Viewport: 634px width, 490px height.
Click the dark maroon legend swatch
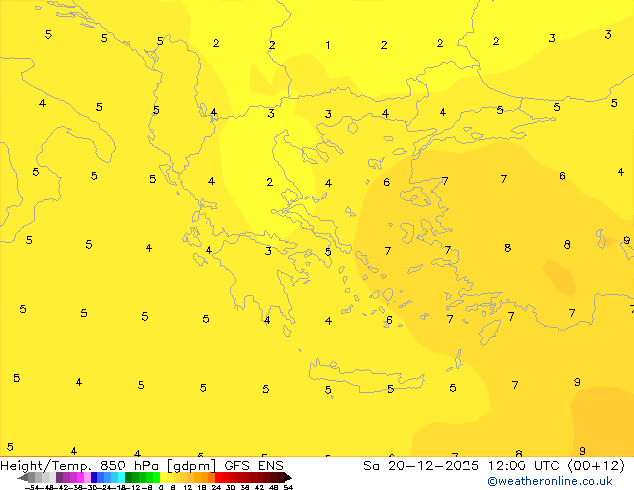(x=281, y=477)
